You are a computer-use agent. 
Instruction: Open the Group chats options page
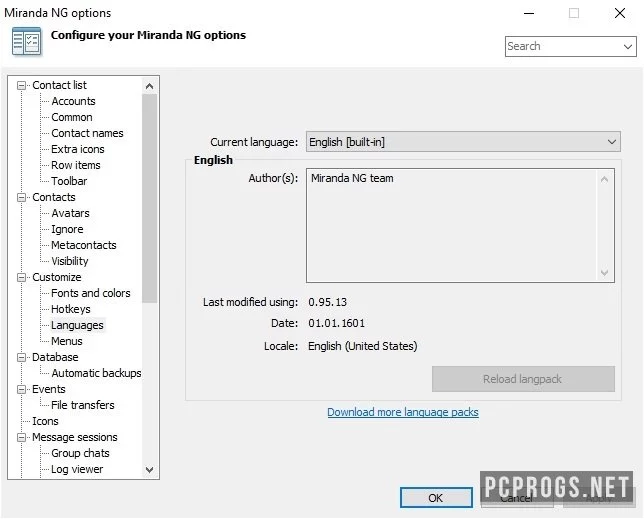[x=80, y=453]
